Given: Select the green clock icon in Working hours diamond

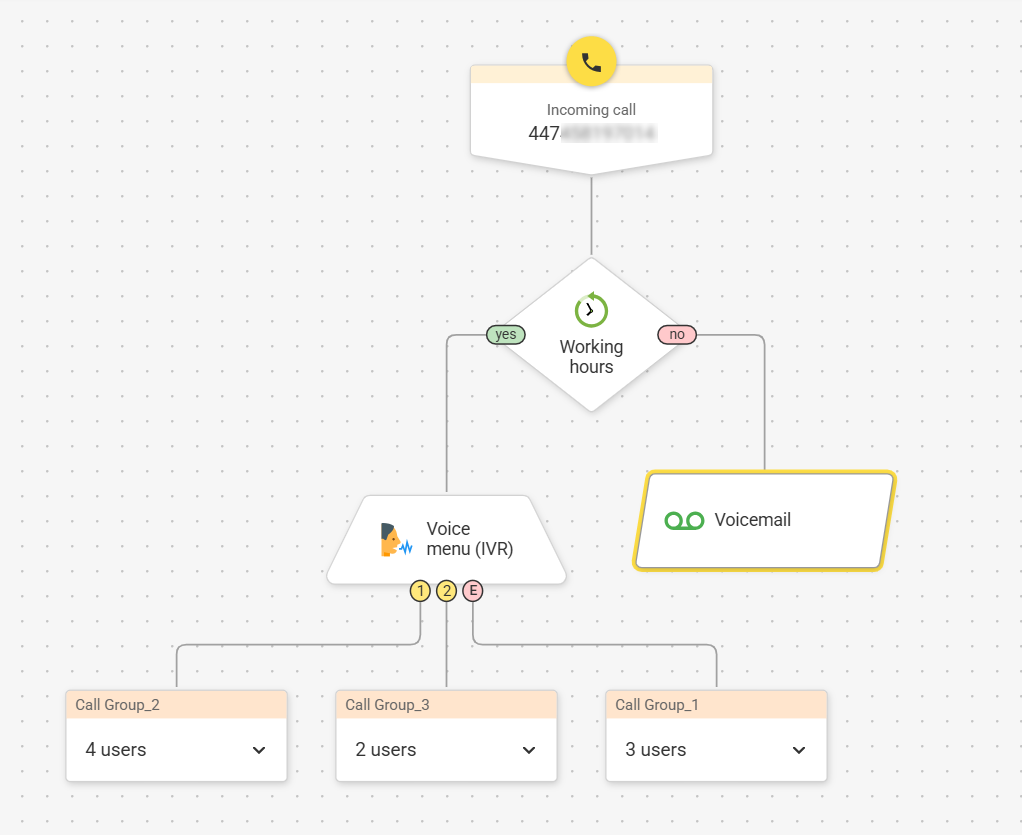Looking at the screenshot, I should 591,310.
